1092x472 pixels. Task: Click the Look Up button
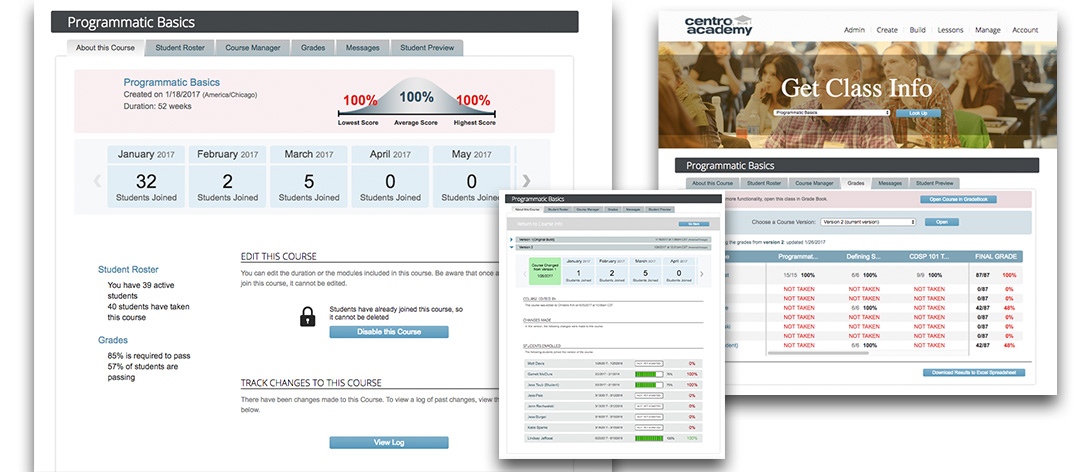point(917,113)
